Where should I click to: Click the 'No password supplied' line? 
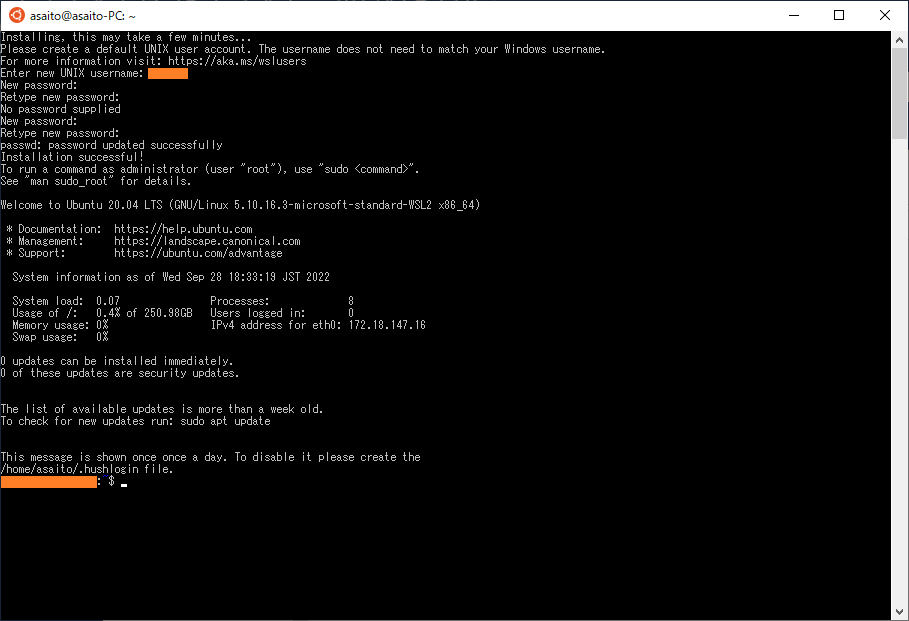pyautogui.click(x=61, y=109)
